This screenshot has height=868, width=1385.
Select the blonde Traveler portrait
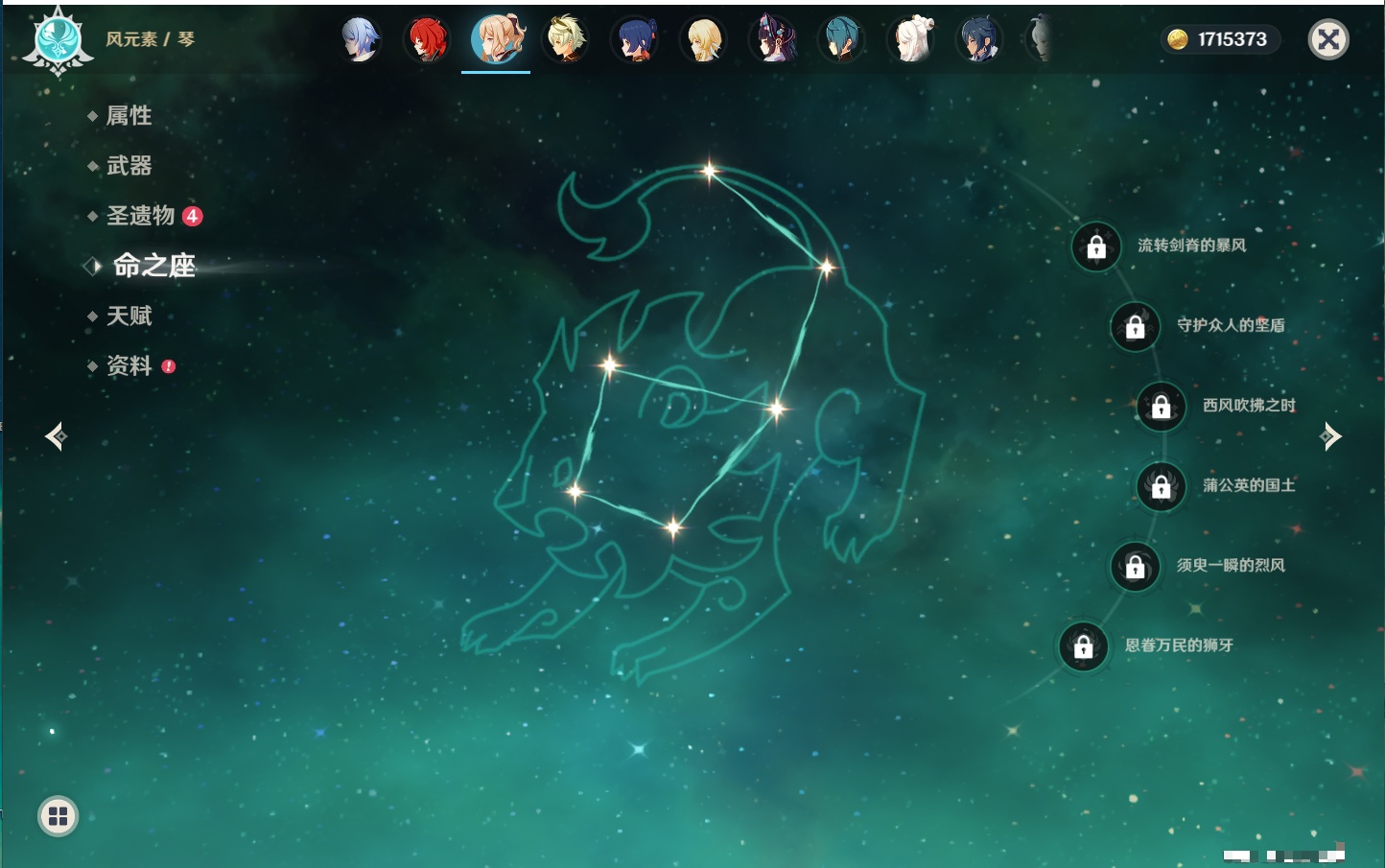pos(703,39)
